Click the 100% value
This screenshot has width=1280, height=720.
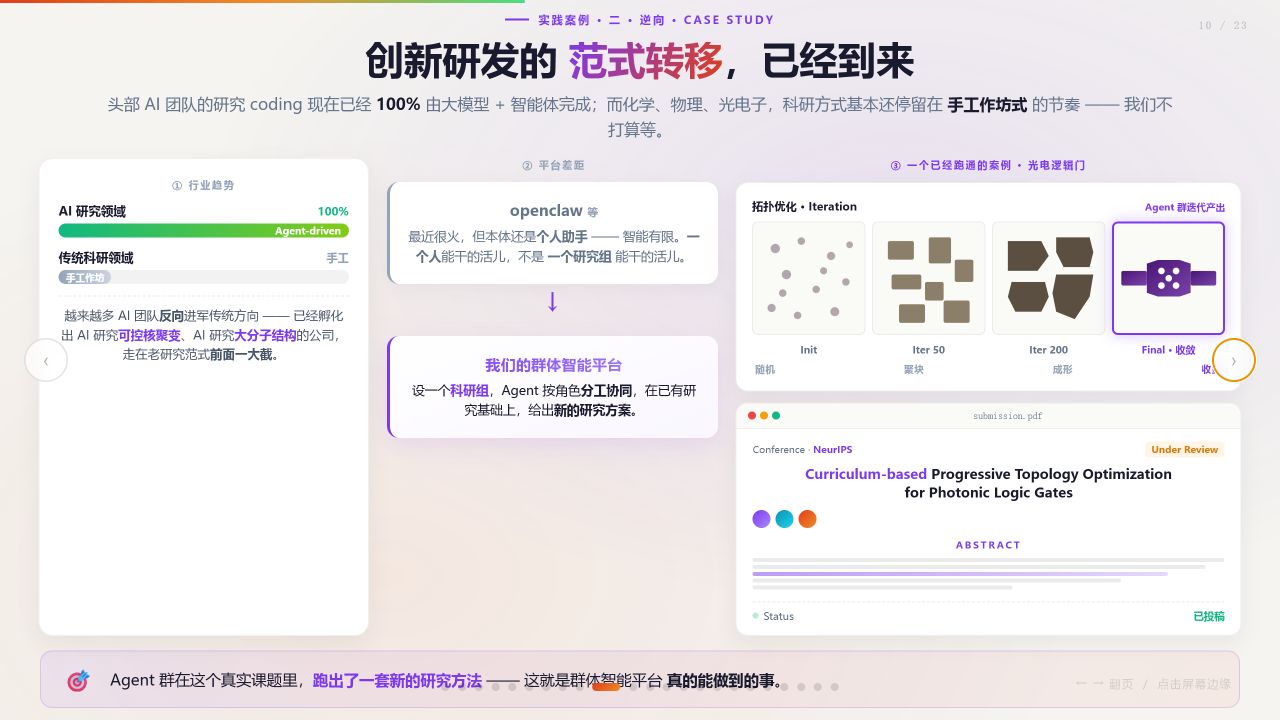pos(333,211)
